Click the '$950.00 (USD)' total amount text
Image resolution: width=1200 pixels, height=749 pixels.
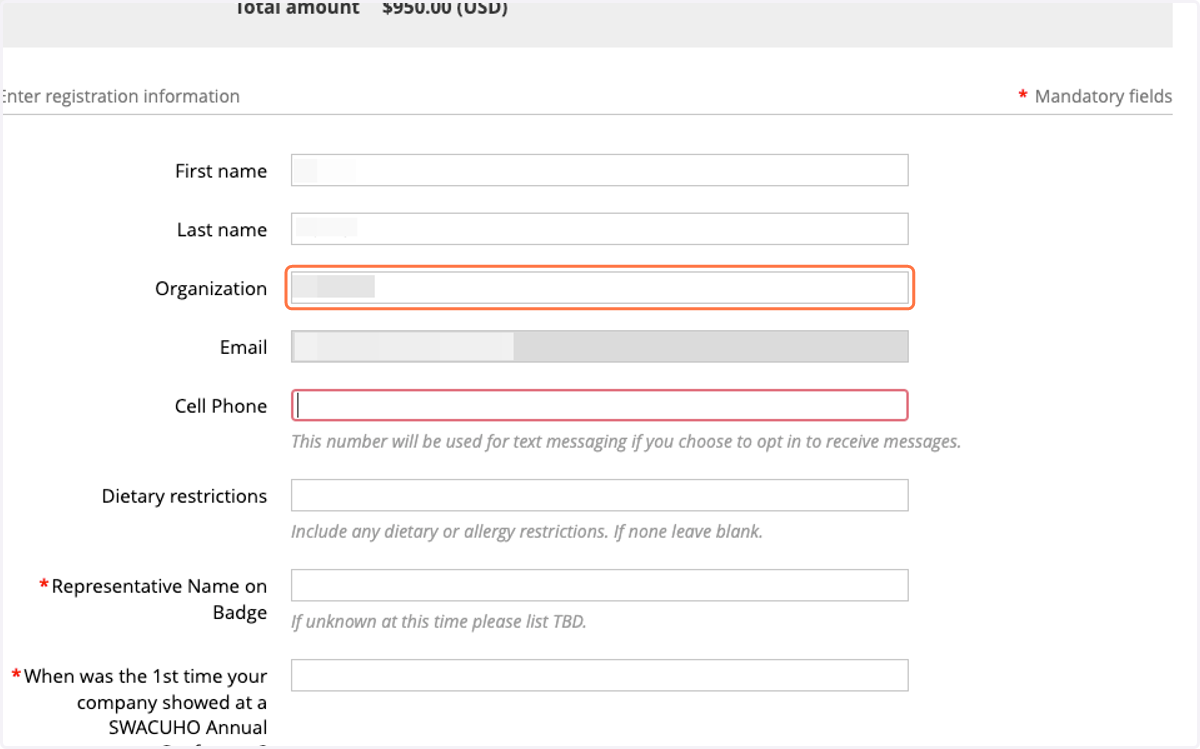pyautogui.click(x=445, y=8)
